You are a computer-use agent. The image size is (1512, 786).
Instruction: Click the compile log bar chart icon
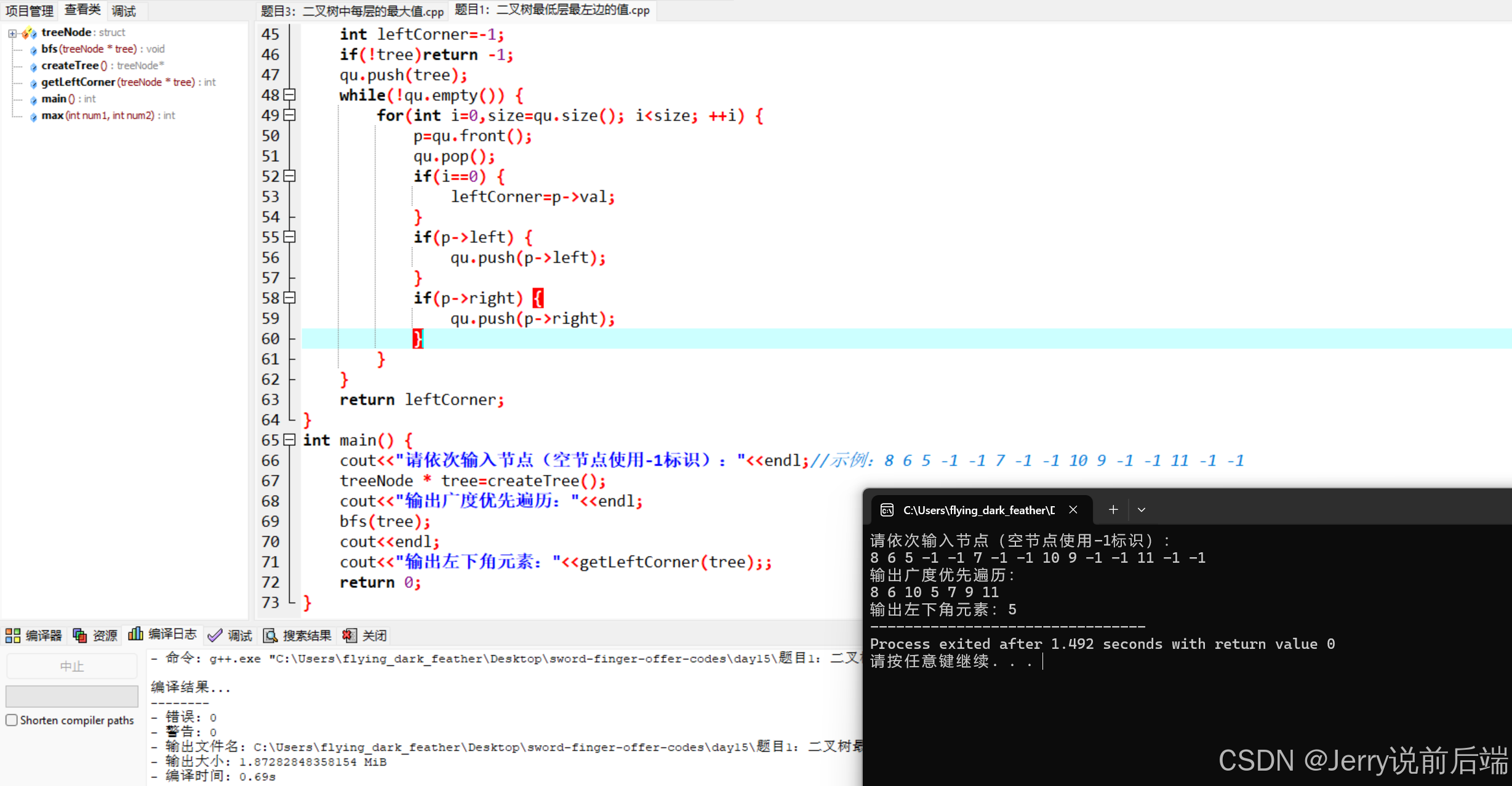[x=135, y=634]
